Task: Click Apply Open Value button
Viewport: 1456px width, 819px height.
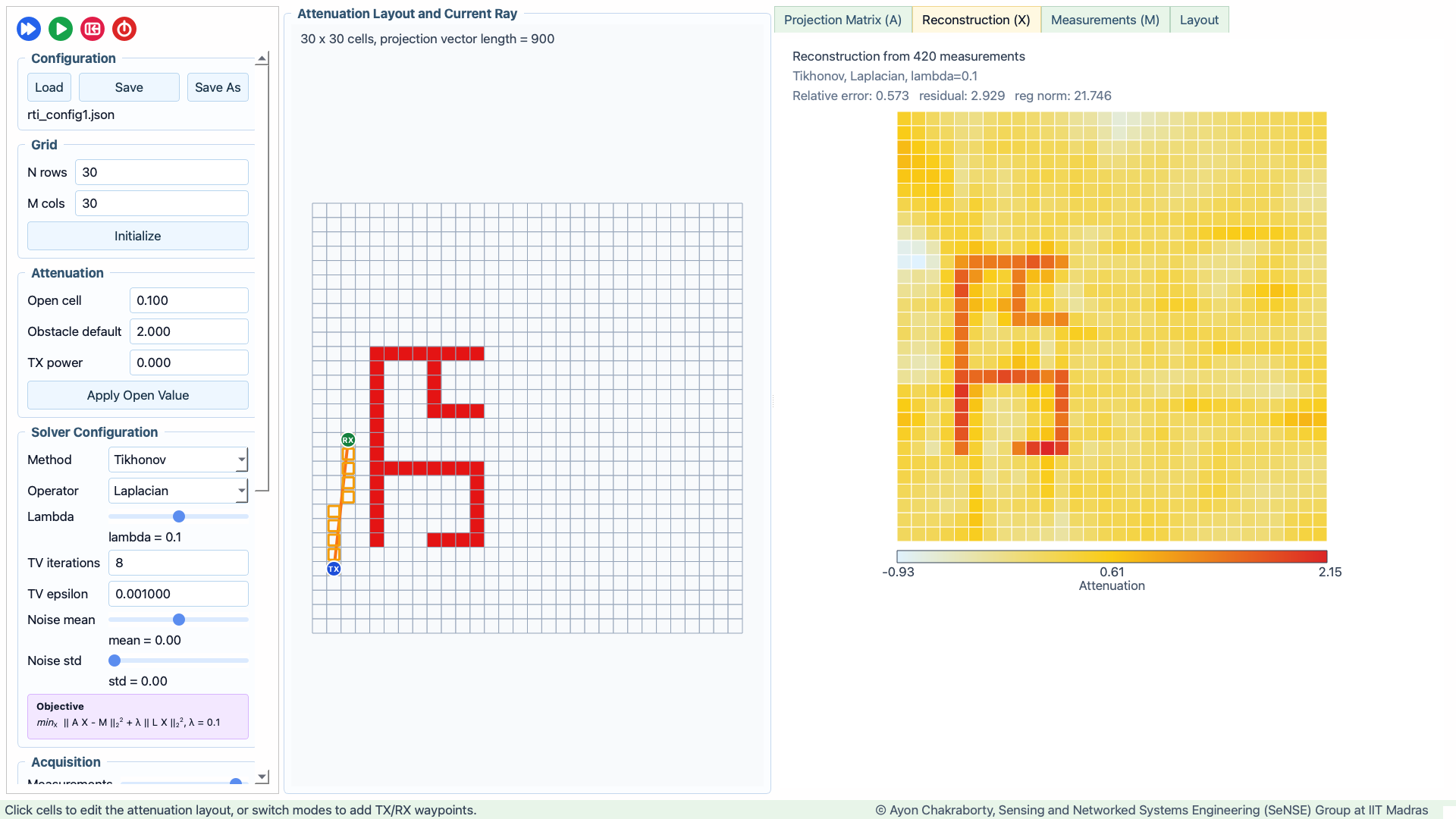Action: 138,395
